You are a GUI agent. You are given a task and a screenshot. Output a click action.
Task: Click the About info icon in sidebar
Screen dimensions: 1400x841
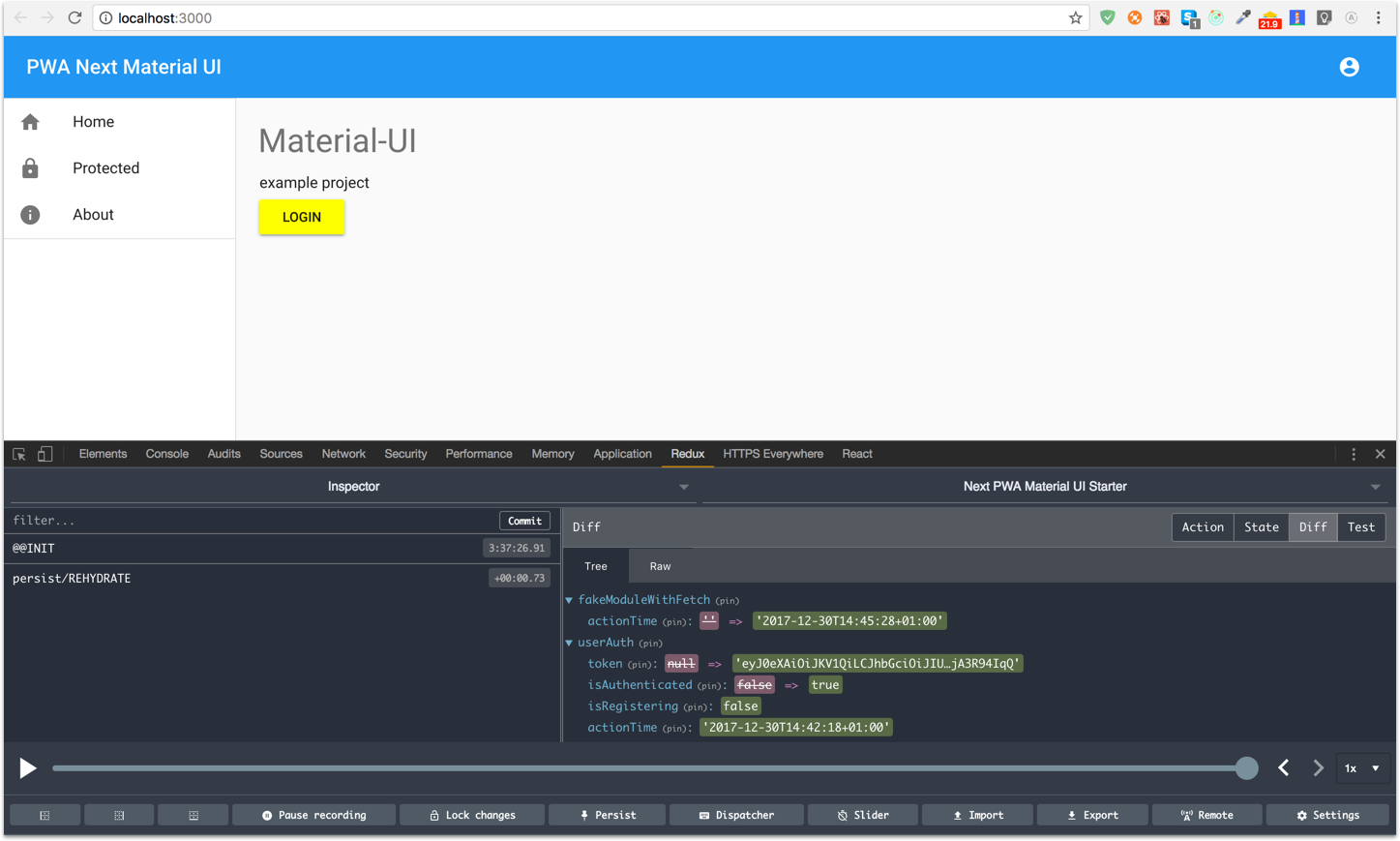[30, 215]
